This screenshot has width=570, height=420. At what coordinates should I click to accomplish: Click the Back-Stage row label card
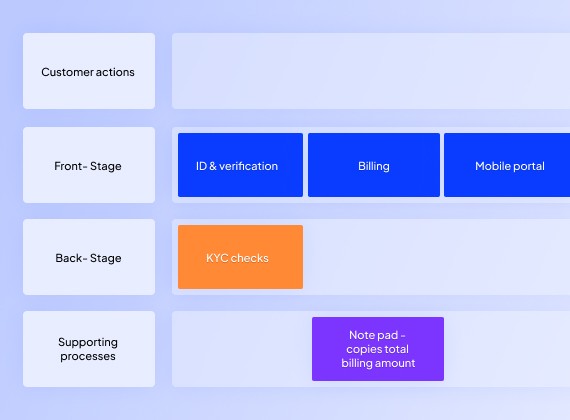pyautogui.click(x=89, y=257)
